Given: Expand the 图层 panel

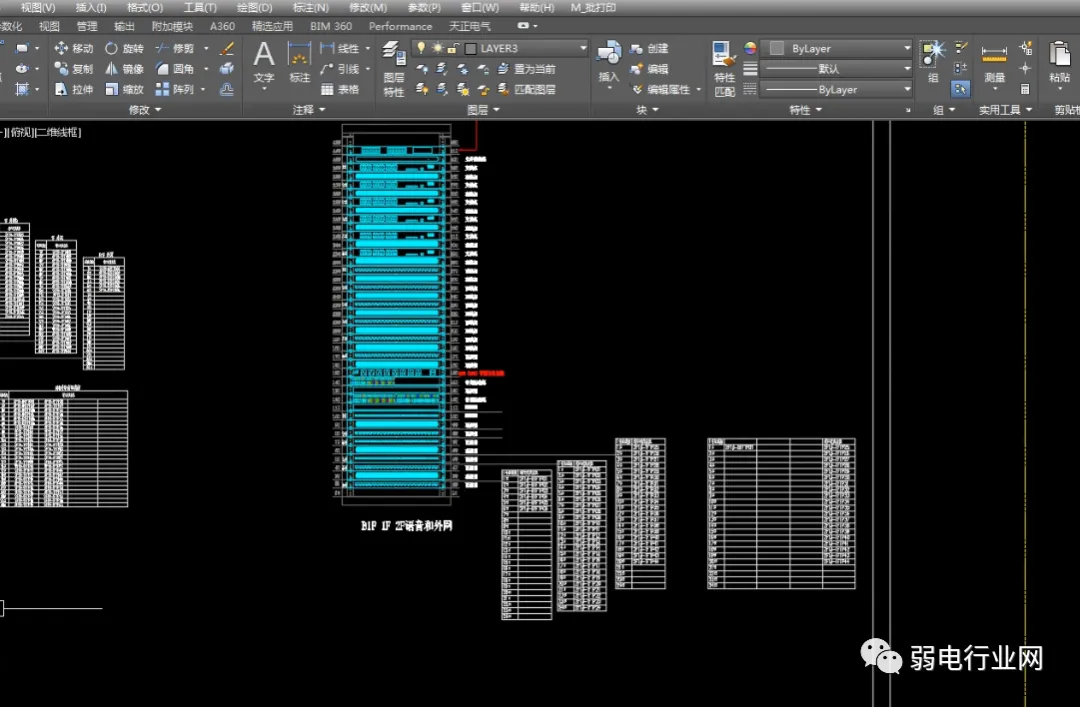Looking at the screenshot, I should [484, 110].
